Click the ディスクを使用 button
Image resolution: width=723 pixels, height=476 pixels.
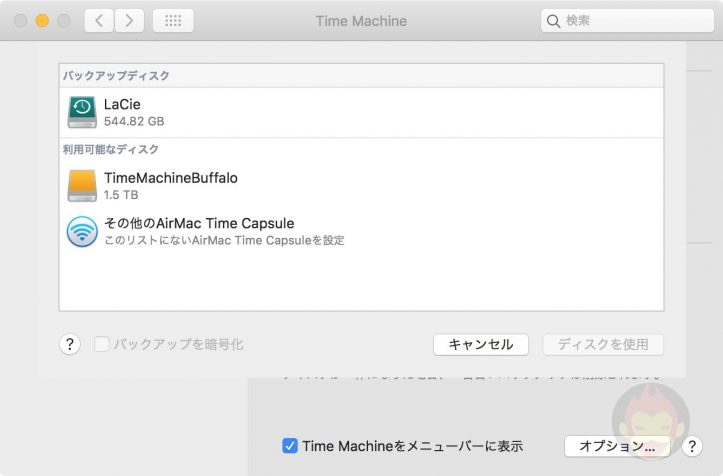click(603, 345)
